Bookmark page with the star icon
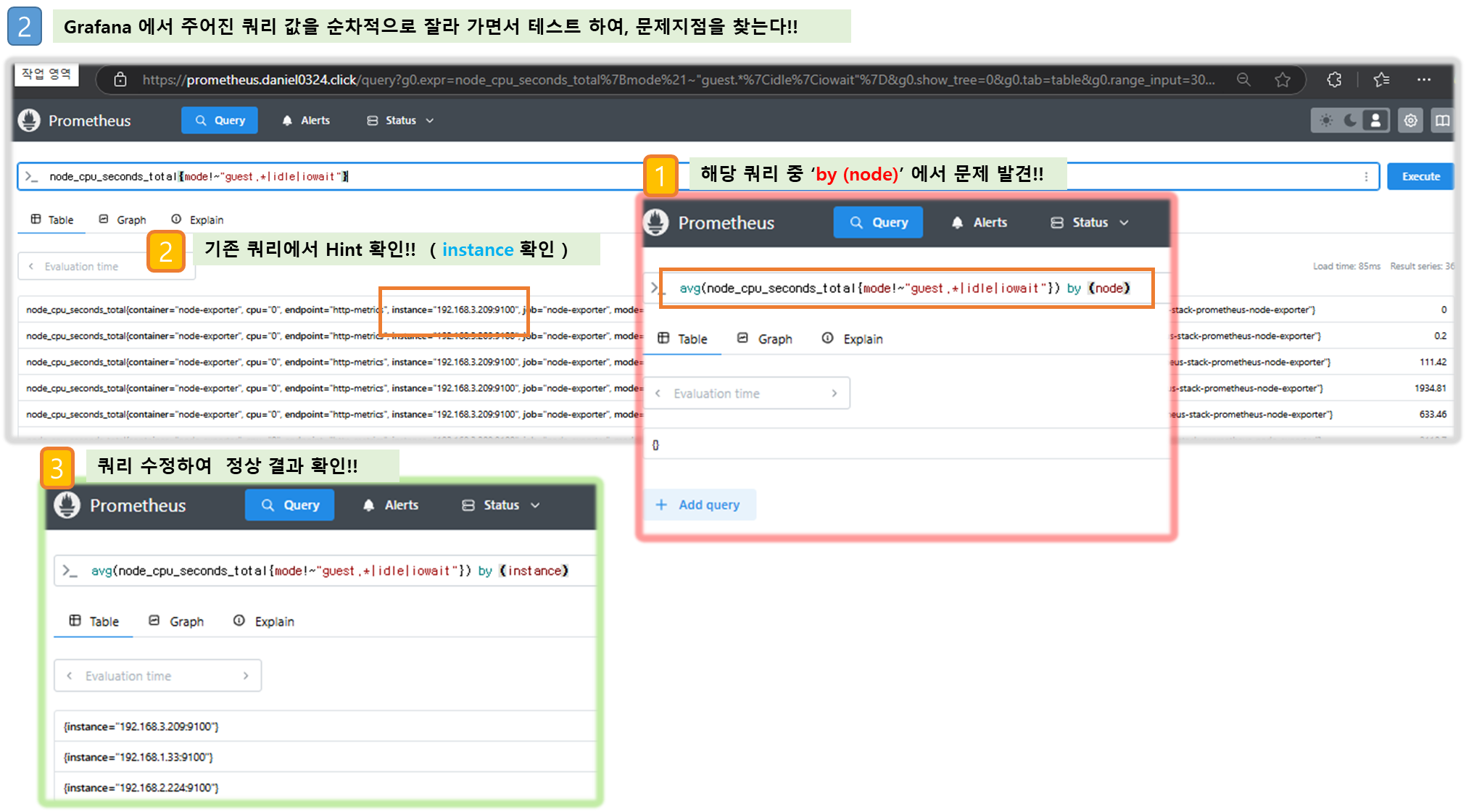This screenshot has height=812, width=1466. (1283, 80)
